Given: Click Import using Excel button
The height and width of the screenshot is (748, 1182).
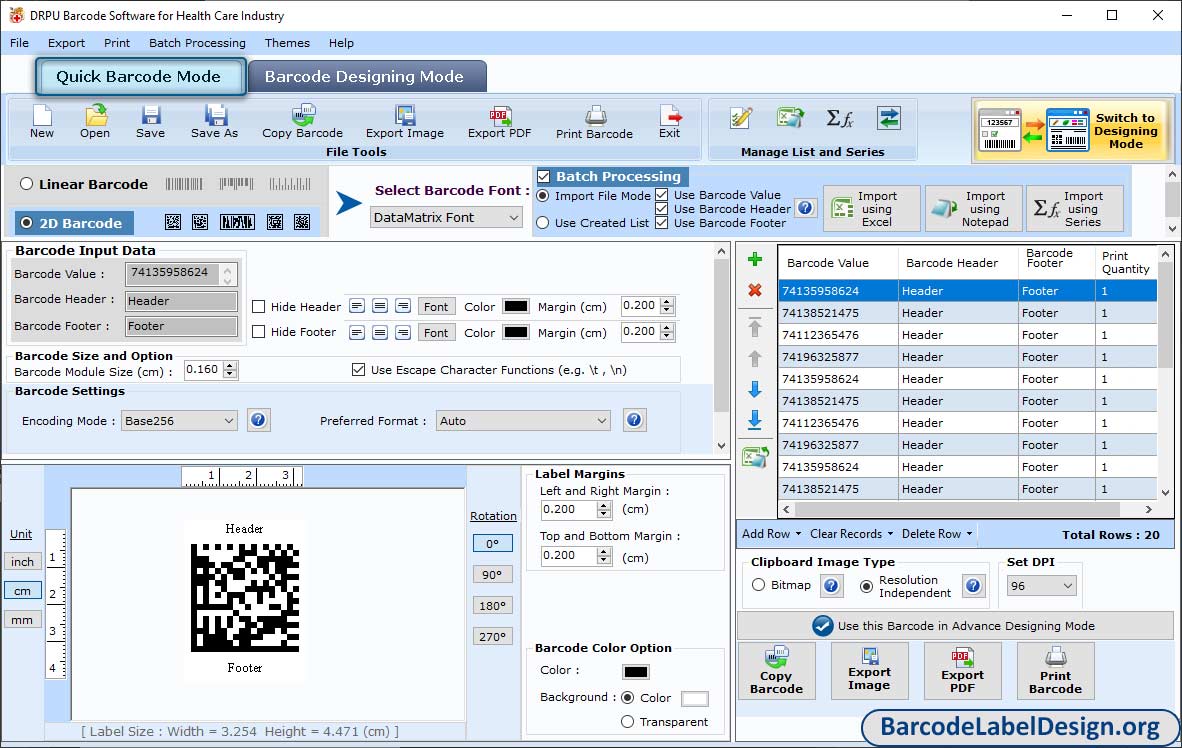Looking at the screenshot, I should coord(872,208).
